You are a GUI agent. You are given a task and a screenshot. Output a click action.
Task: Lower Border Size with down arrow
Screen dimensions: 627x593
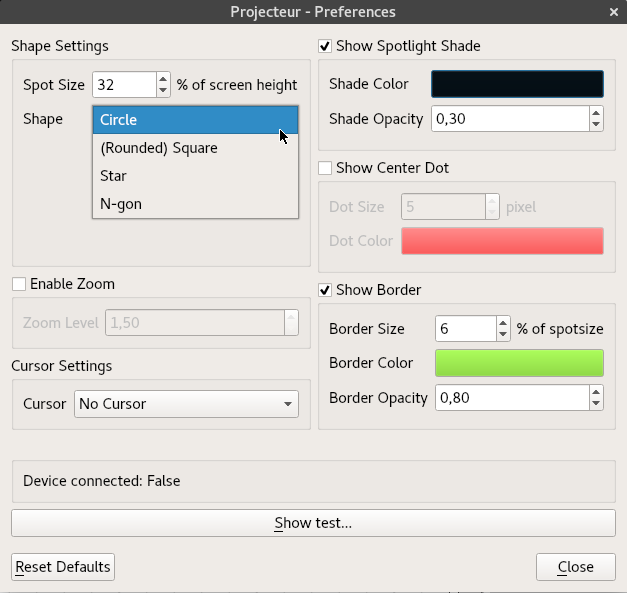[503, 334]
